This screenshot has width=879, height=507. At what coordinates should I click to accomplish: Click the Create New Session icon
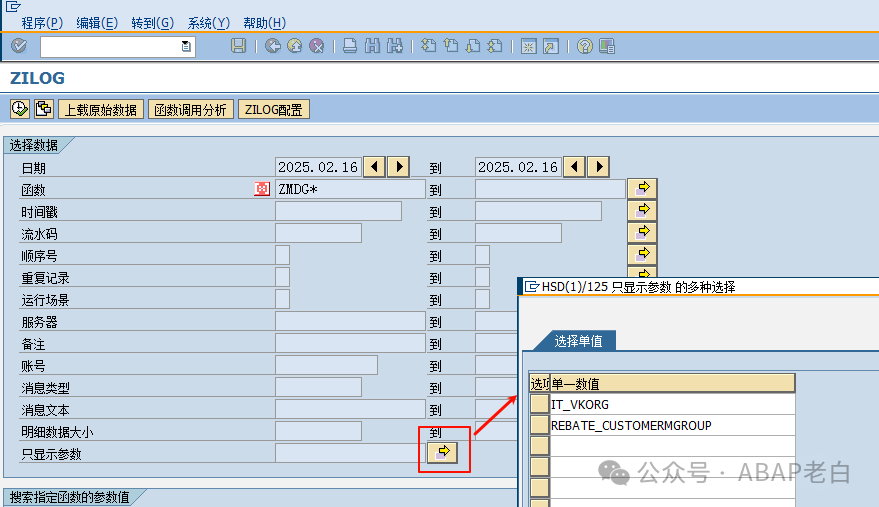528,46
